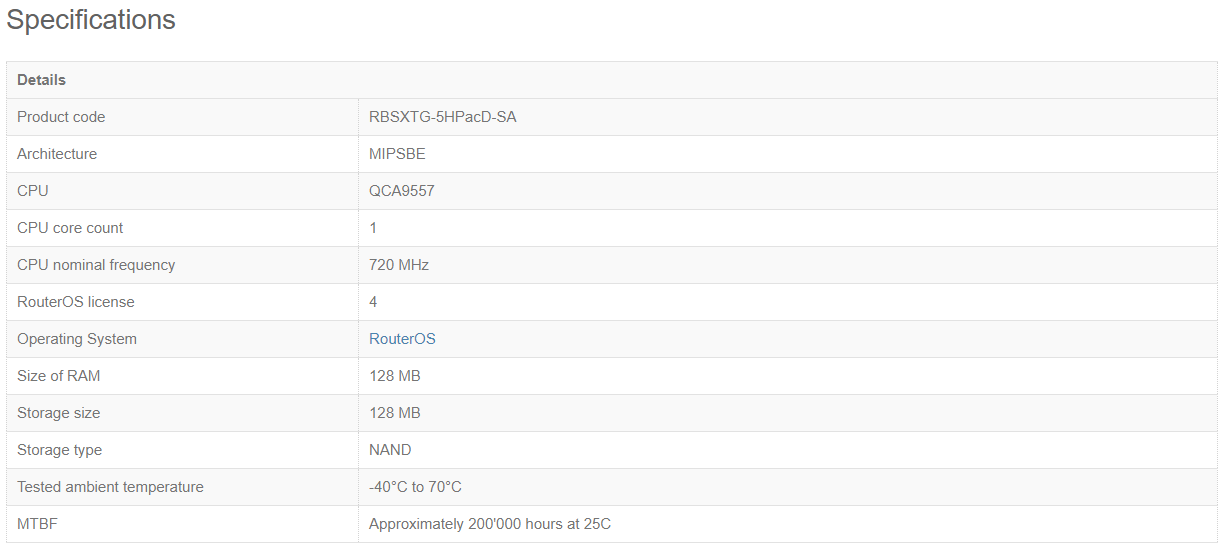This screenshot has width=1228, height=552.
Task: Click the Product code row label
Action: (61, 117)
